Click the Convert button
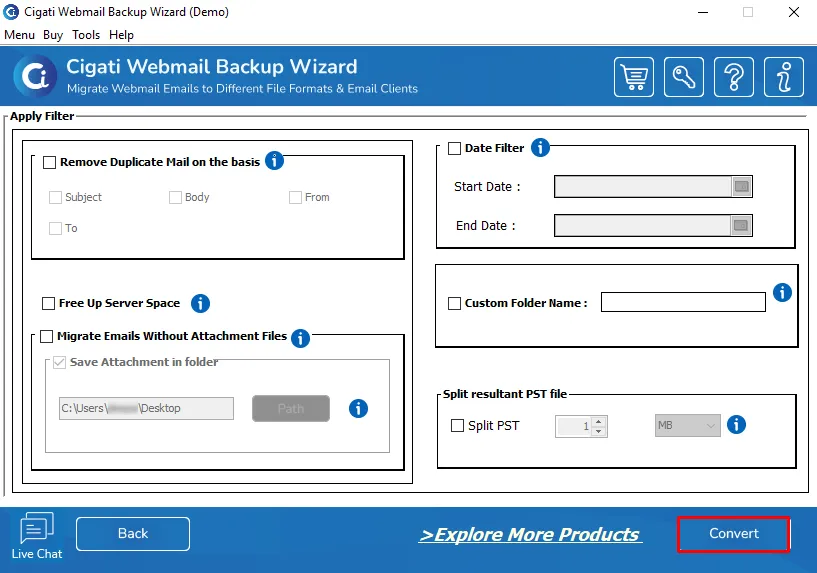The image size is (817, 573). coord(734,534)
